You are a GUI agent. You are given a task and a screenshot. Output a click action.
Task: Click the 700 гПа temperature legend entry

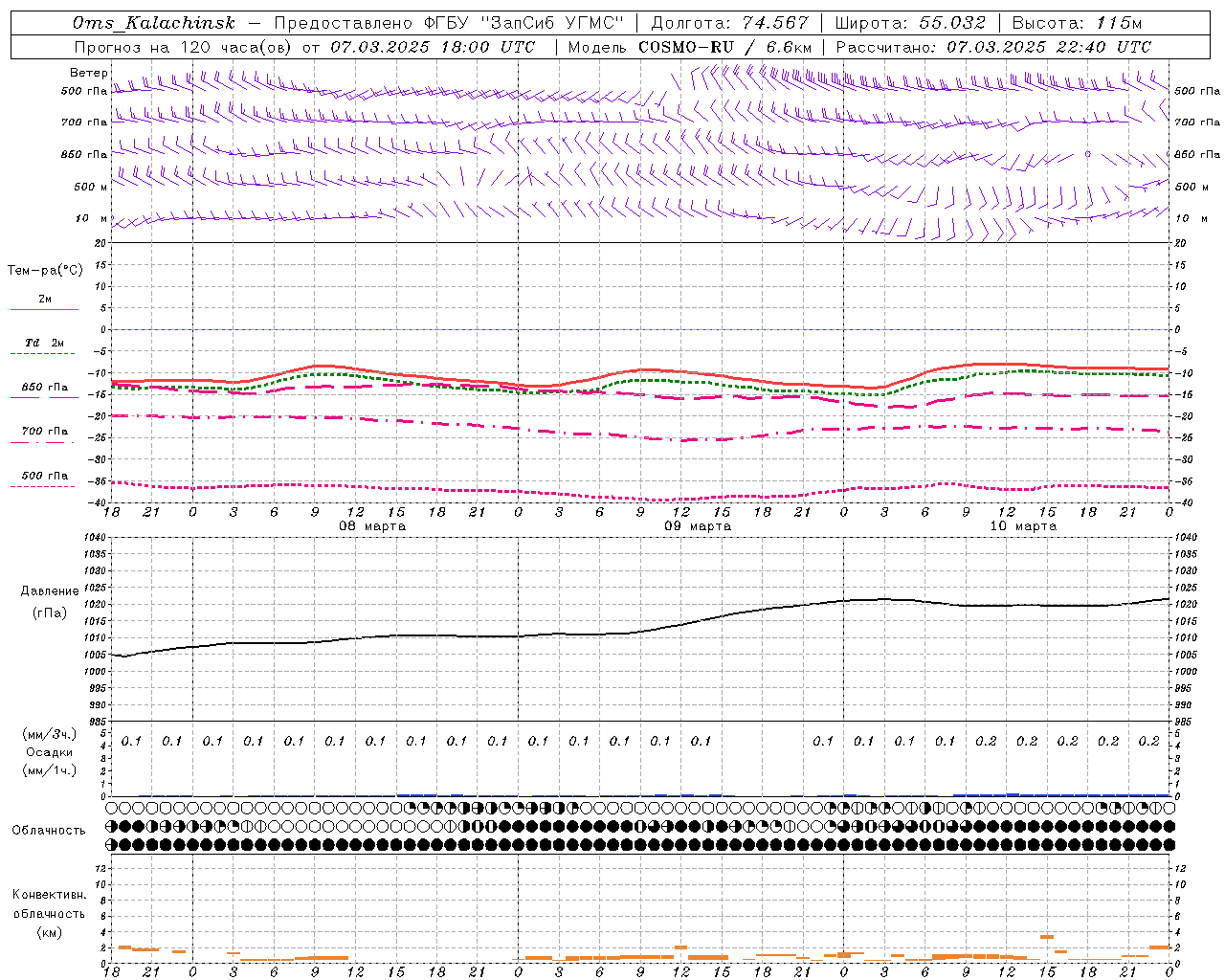pos(45,432)
